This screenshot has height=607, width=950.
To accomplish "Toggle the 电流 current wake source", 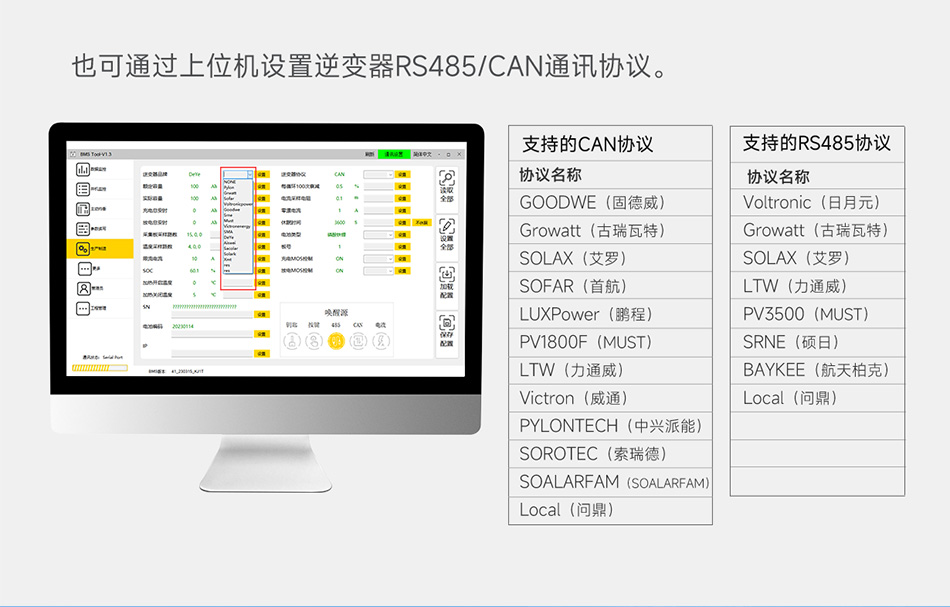I will pos(379,340).
